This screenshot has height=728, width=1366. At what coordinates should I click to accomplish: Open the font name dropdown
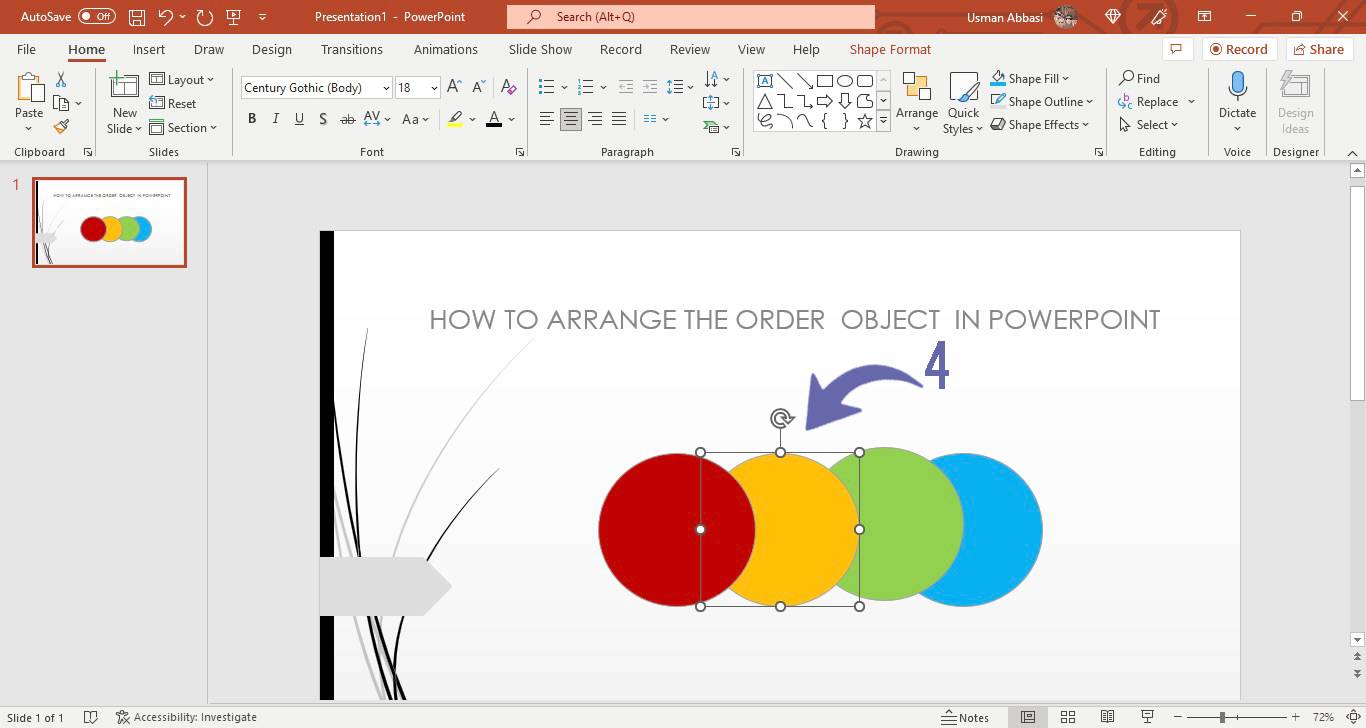386,88
